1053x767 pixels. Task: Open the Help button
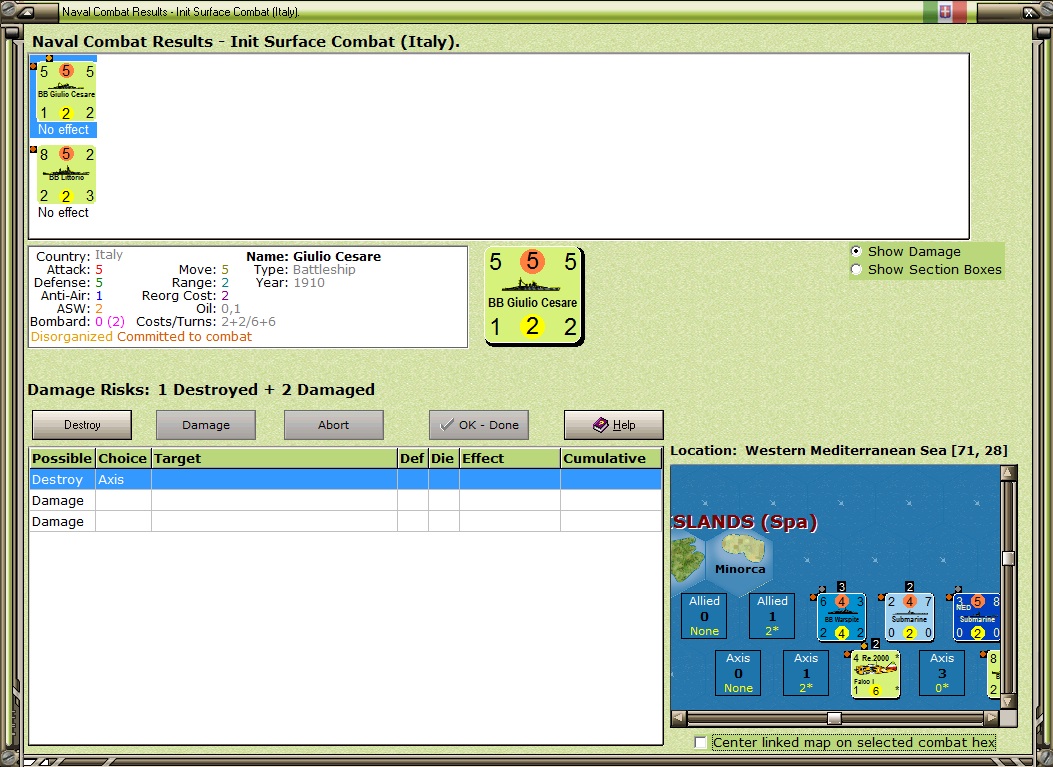pyautogui.click(x=614, y=425)
